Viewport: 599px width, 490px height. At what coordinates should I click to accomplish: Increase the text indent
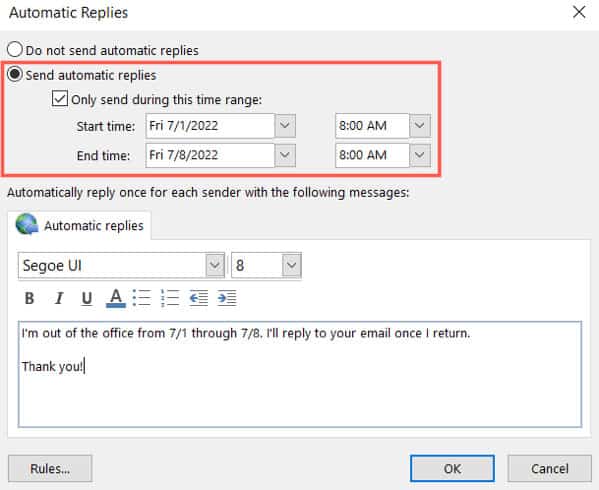(227, 298)
